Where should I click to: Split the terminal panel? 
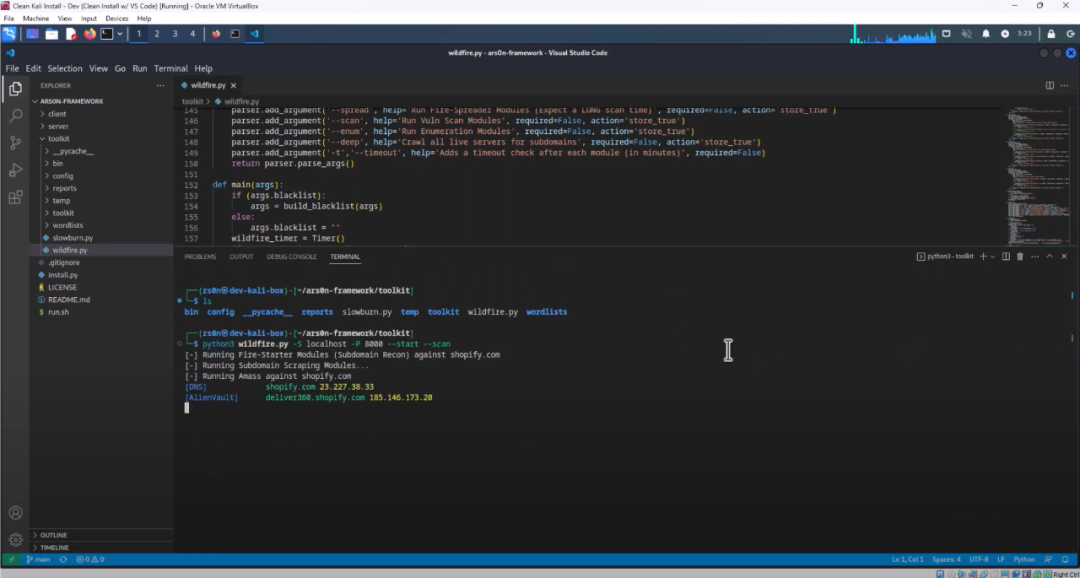pyautogui.click(x=1006, y=256)
